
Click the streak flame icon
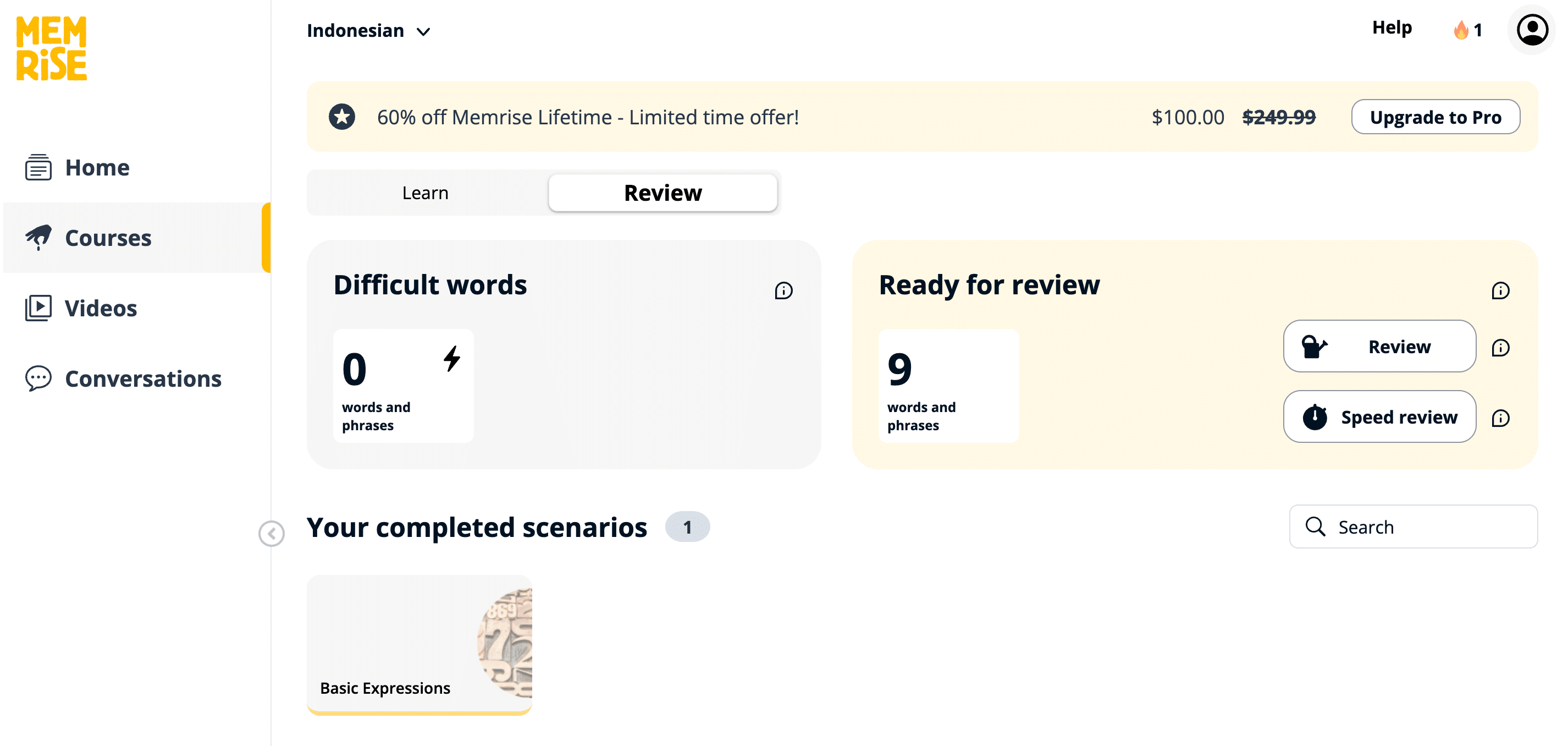click(1460, 30)
